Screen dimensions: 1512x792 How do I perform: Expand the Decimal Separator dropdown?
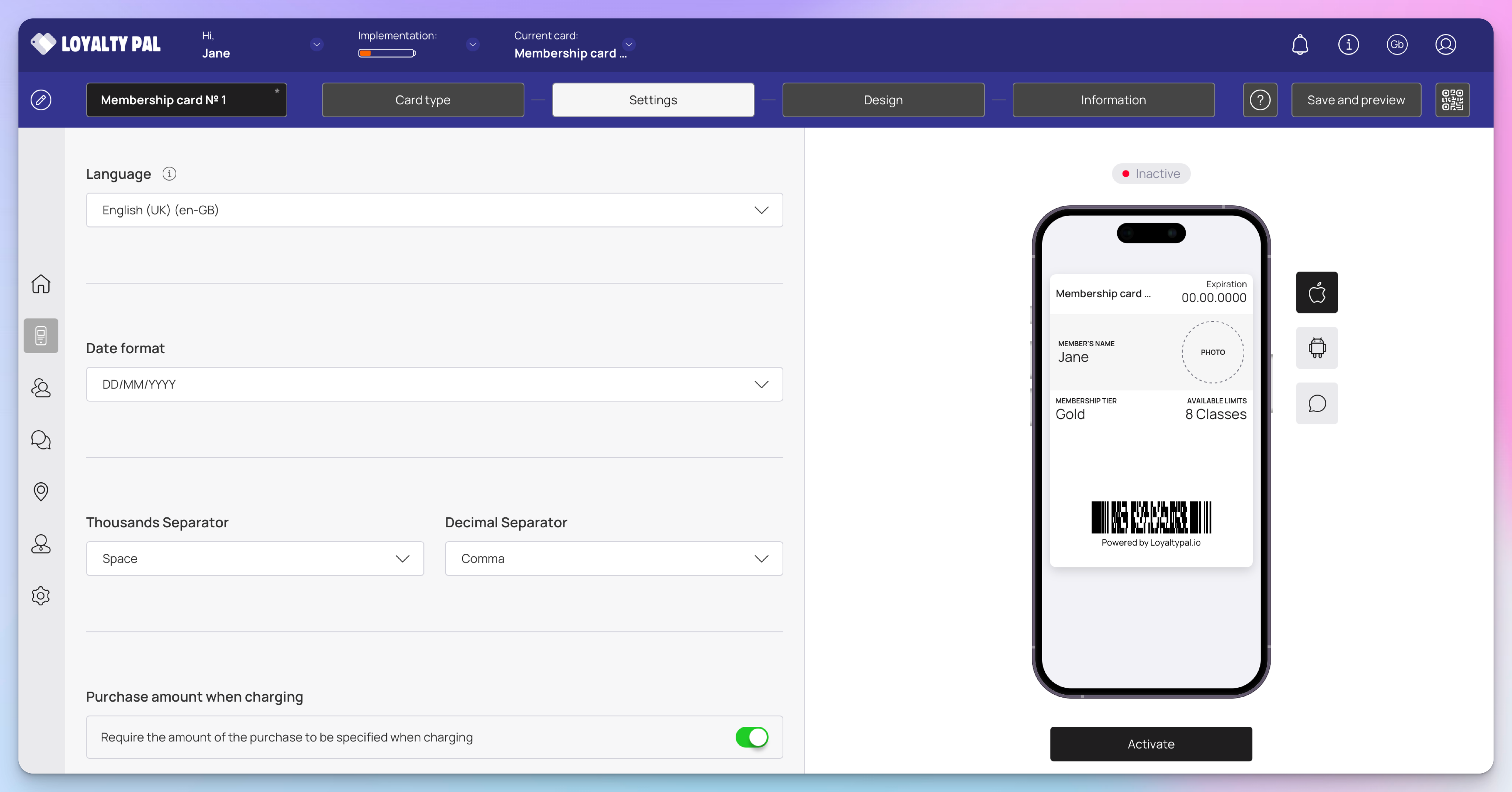pos(613,559)
